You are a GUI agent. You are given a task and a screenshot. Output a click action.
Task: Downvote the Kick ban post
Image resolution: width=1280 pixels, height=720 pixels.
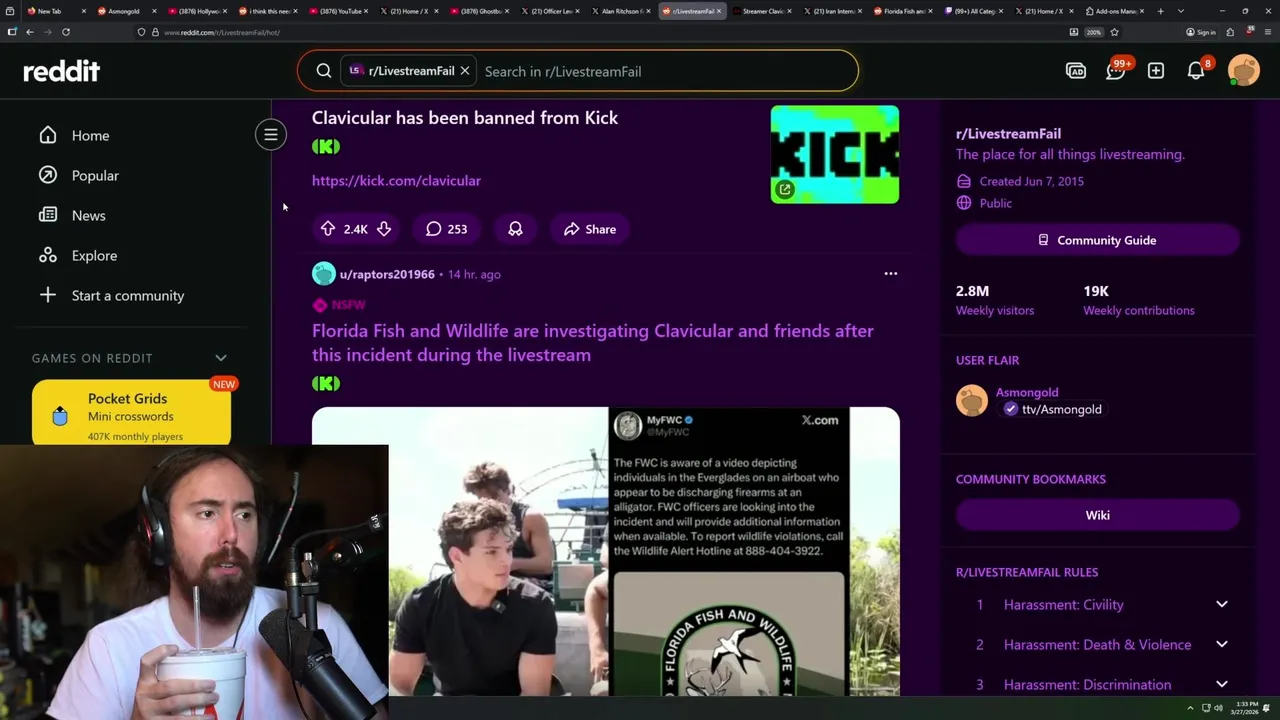tap(383, 229)
